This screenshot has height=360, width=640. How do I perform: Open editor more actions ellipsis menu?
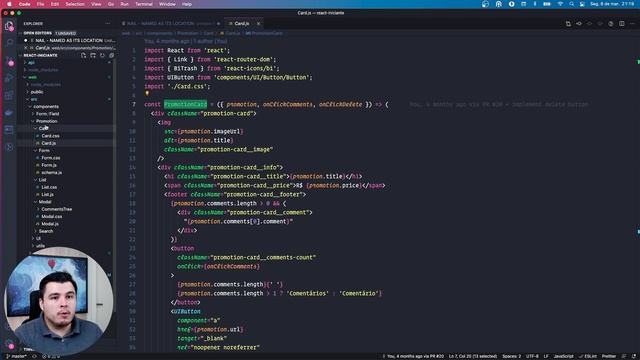(632, 24)
